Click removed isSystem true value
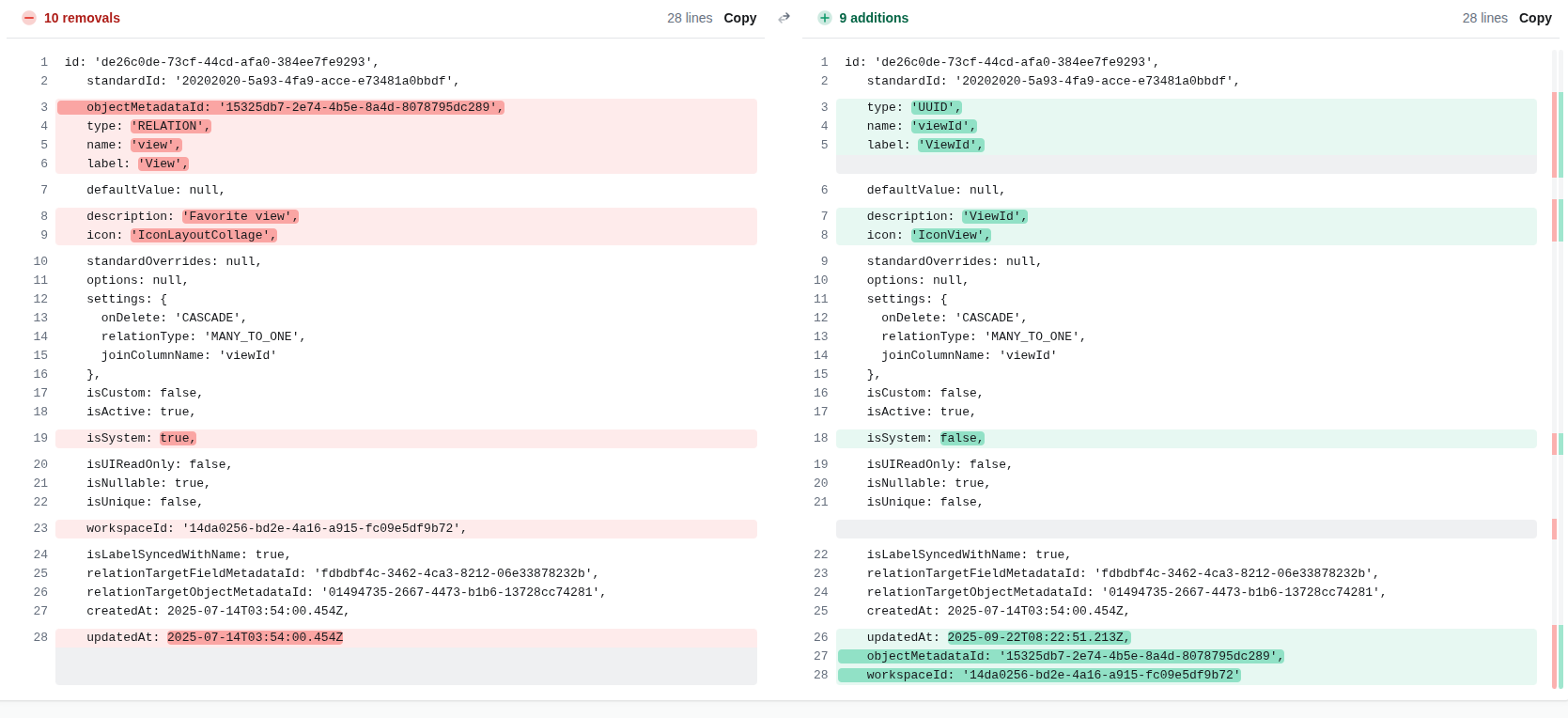The height and width of the screenshot is (718, 1568). (178, 438)
